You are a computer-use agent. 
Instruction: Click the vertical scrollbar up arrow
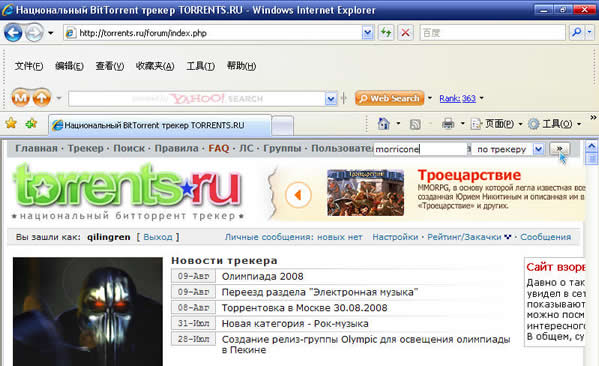591,146
